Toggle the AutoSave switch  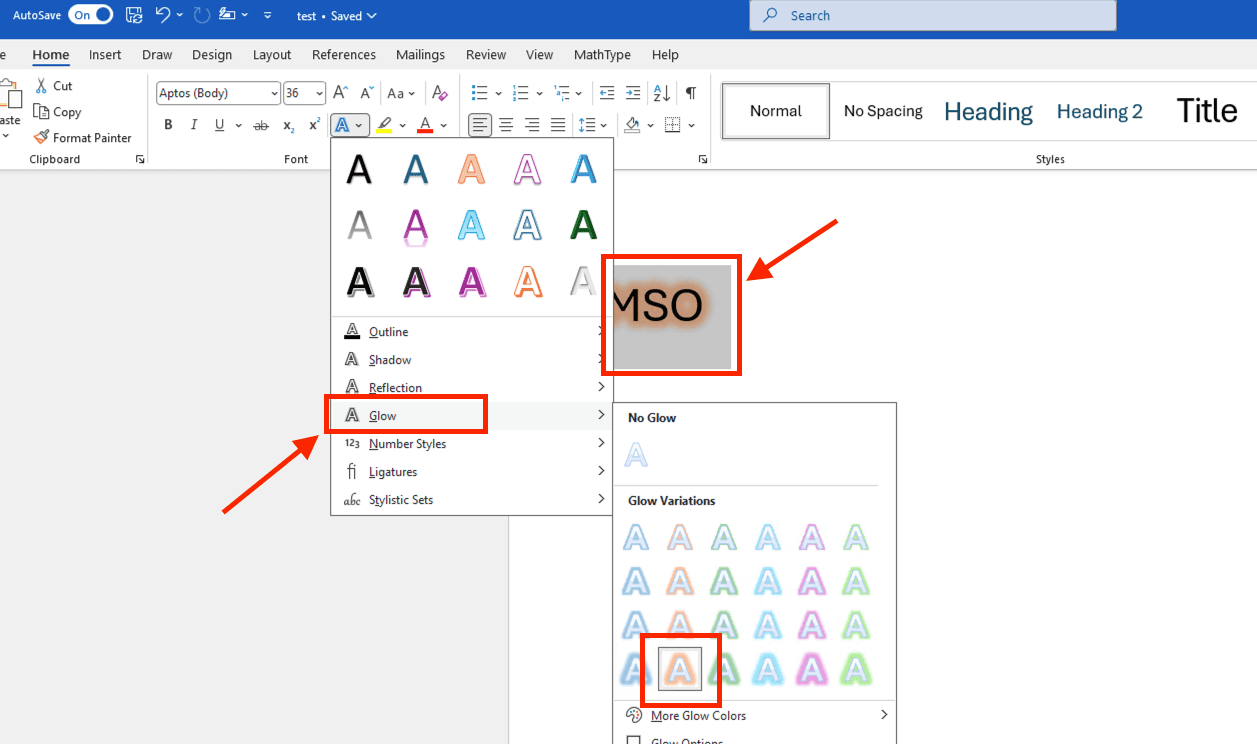pos(90,15)
